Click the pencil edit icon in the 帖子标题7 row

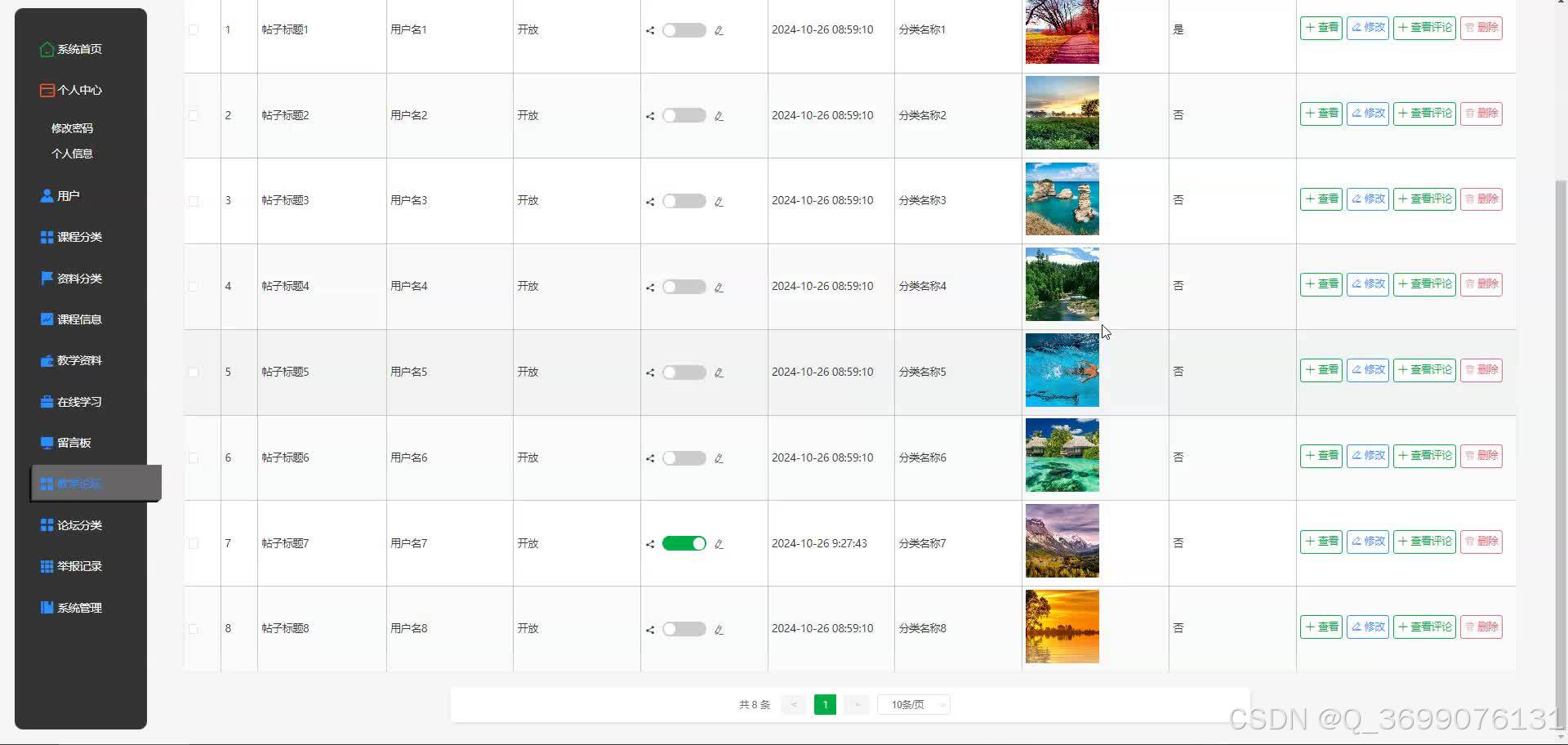coord(719,544)
